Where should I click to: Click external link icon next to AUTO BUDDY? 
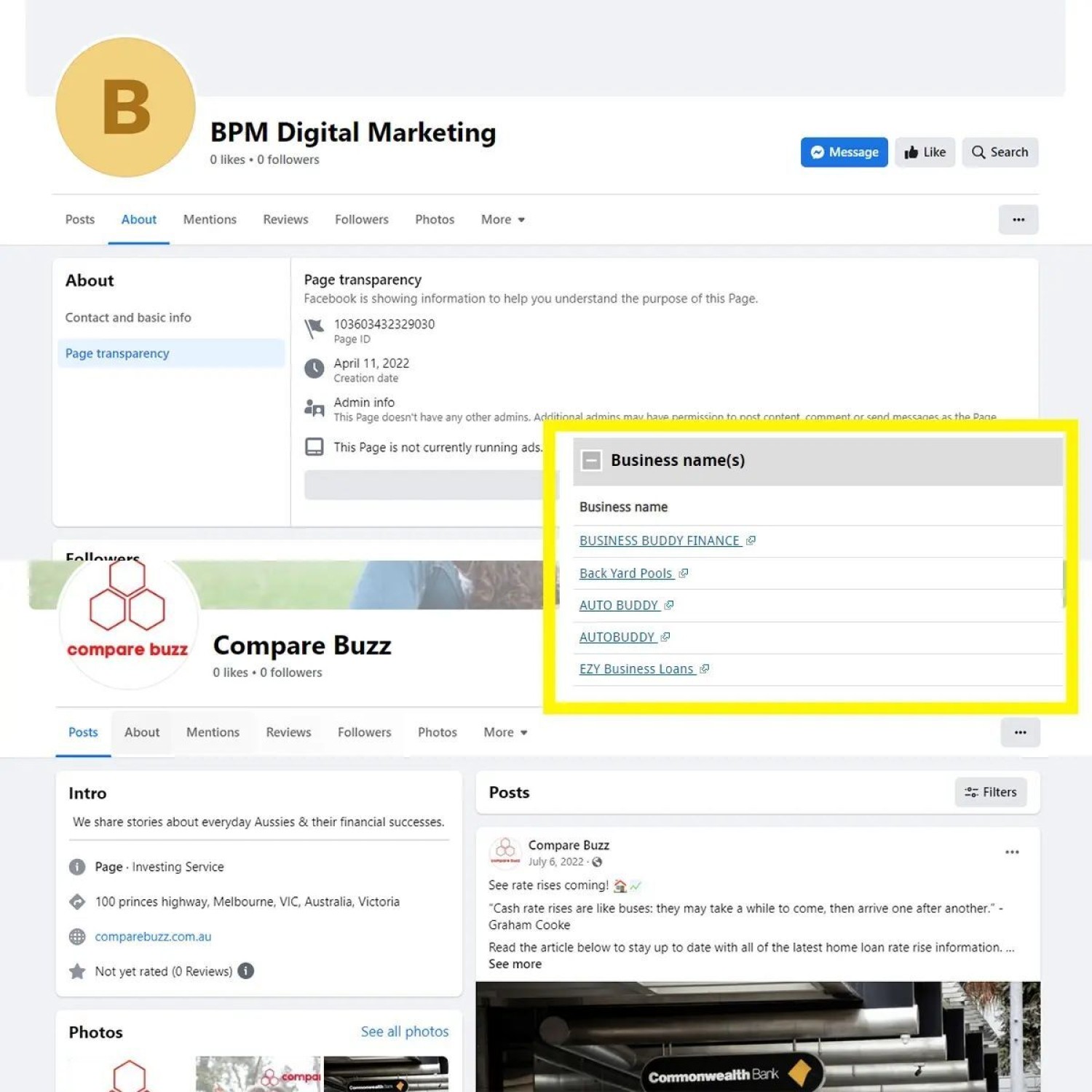pyautogui.click(x=669, y=605)
